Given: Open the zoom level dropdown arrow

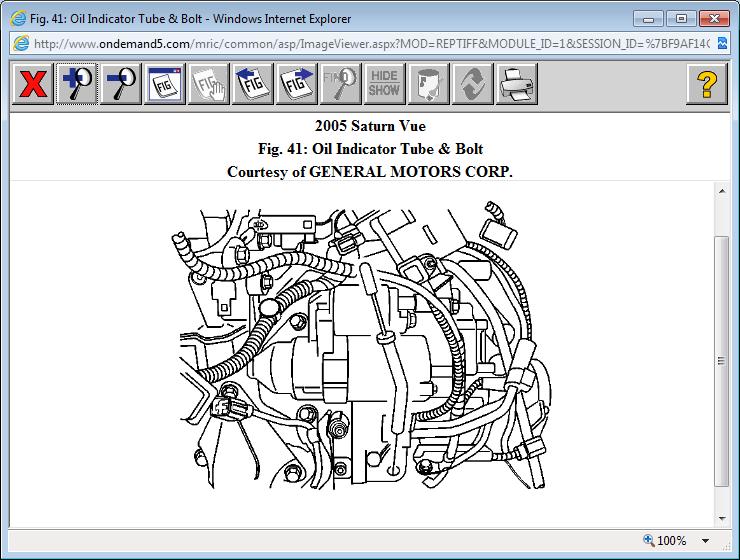Looking at the screenshot, I should click(x=706, y=541).
